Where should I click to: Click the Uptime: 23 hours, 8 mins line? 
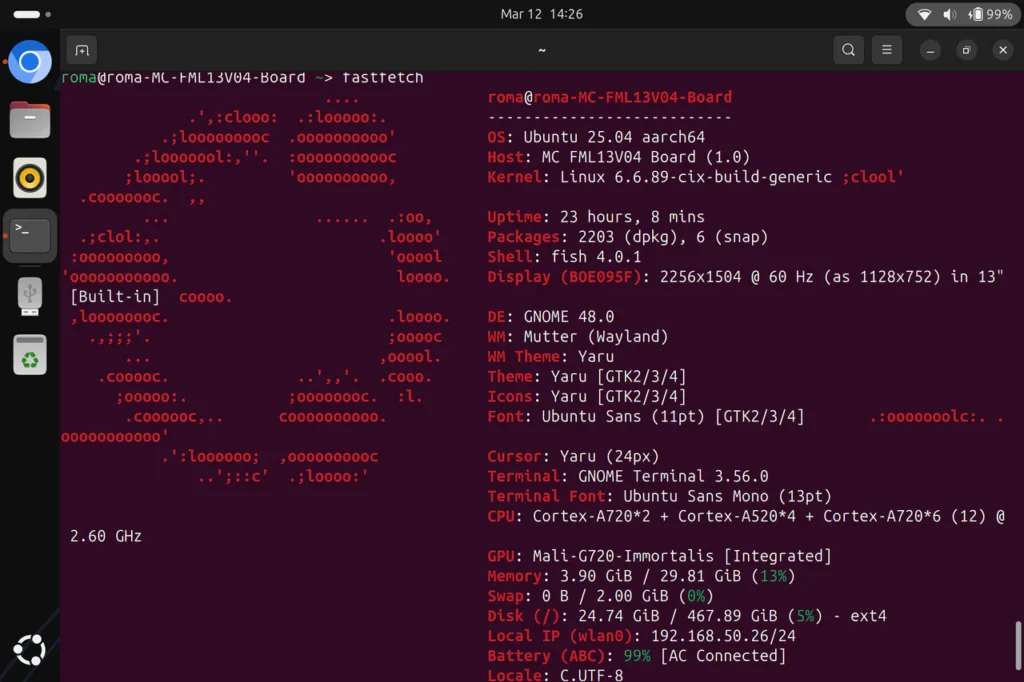click(596, 217)
